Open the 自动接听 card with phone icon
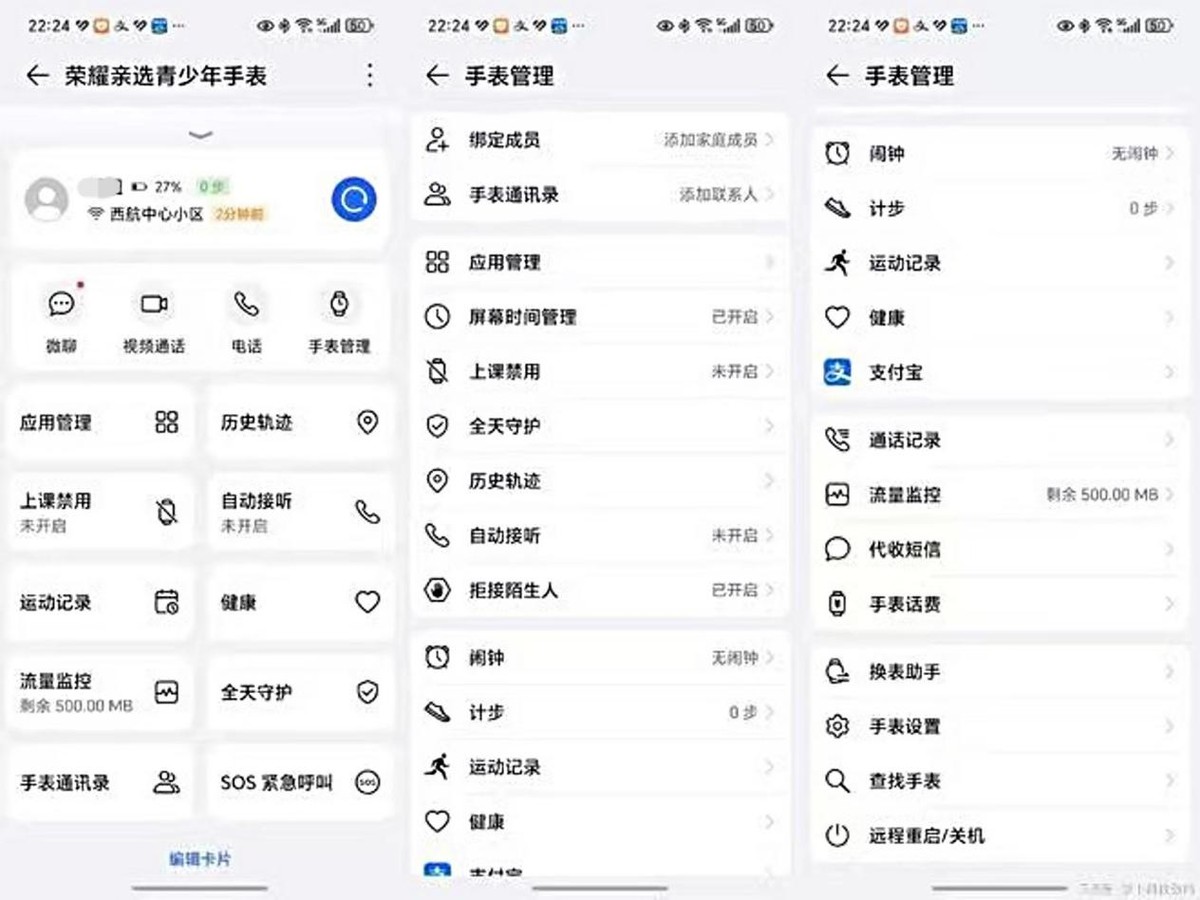The width and height of the screenshot is (1200, 900). 300,512
